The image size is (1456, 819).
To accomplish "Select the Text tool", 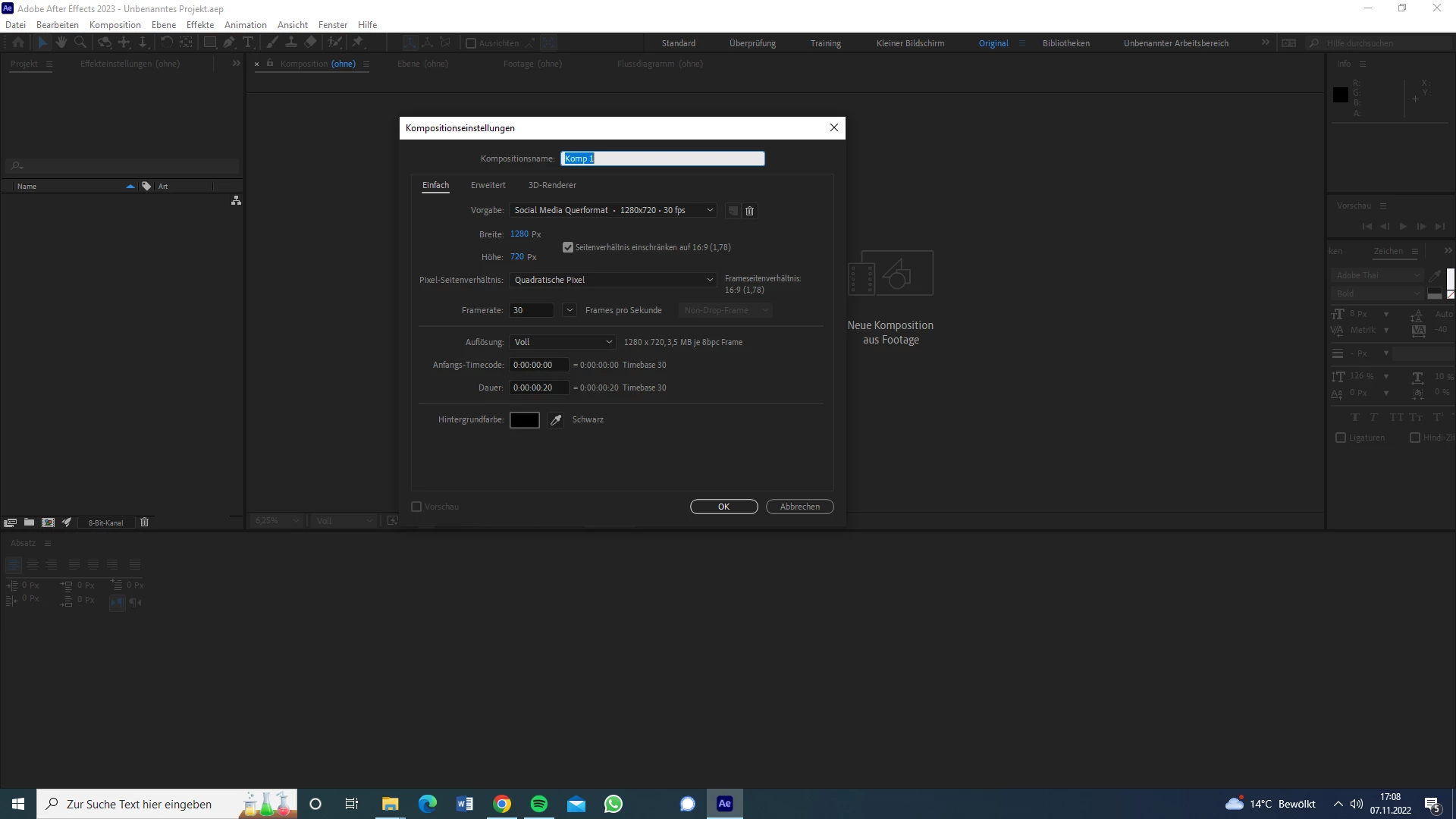I will click(248, 42).
